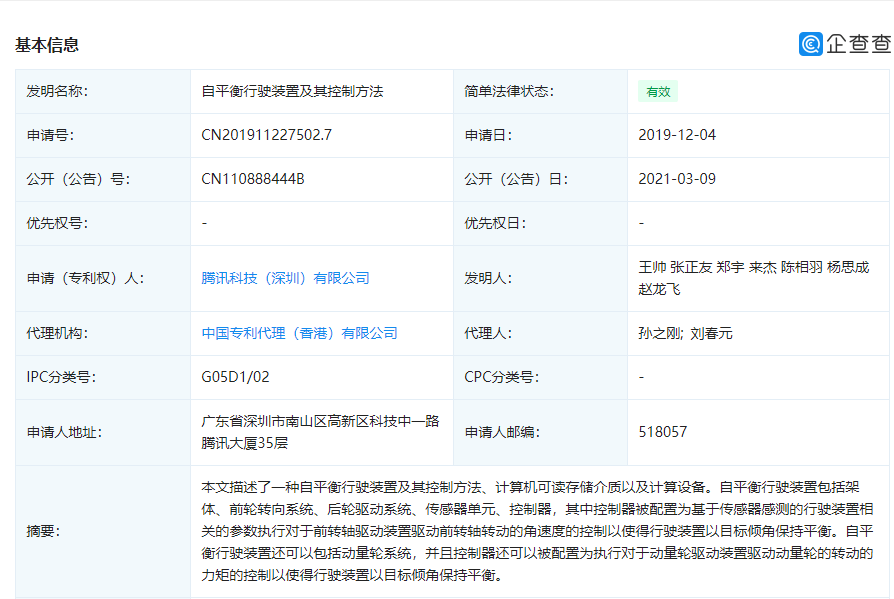Click the 代理机构 label cell

[x=103, y=333]
